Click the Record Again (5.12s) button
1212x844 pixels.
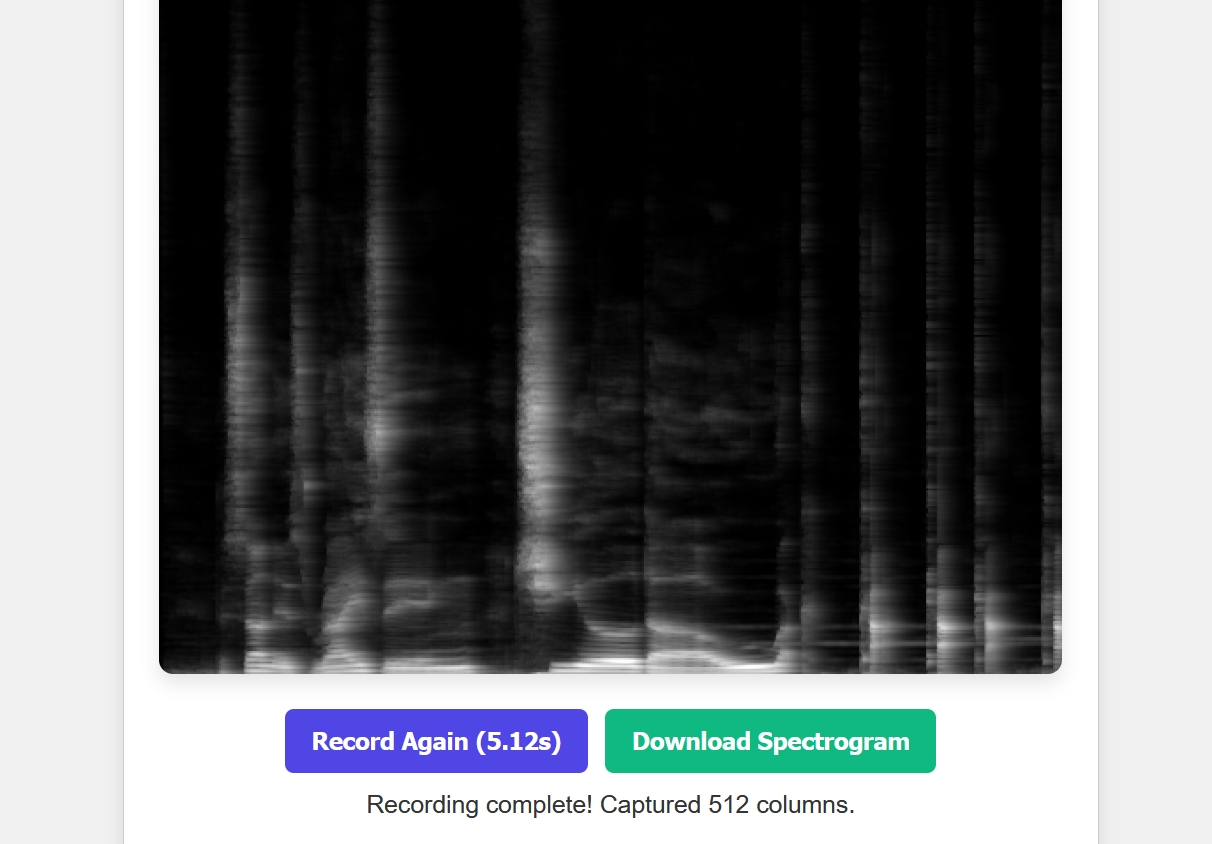click(x=436, y=741)
